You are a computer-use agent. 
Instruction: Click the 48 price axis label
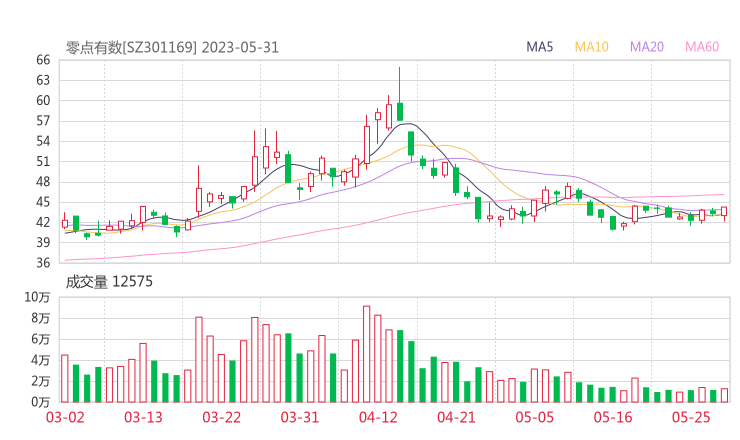click(43, 182)
